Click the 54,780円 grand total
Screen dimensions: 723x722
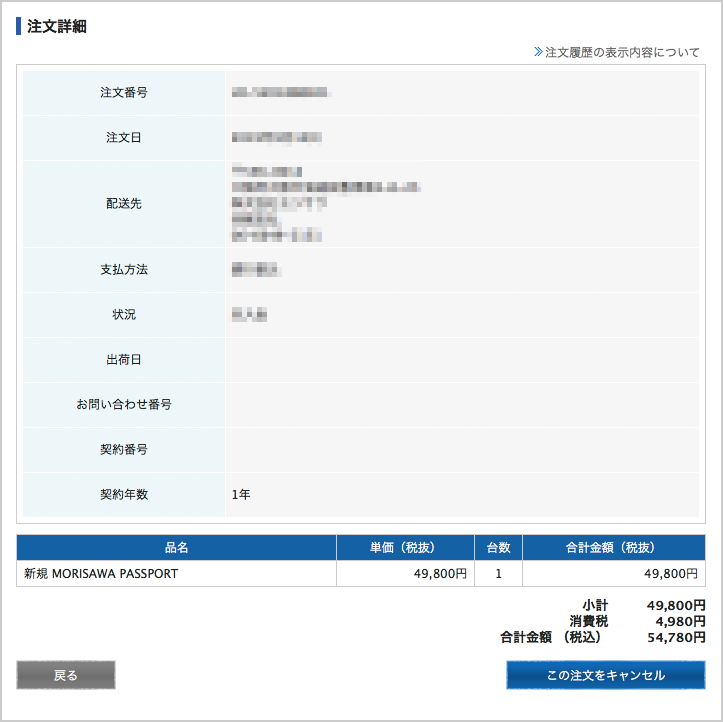tap(676, 637)
